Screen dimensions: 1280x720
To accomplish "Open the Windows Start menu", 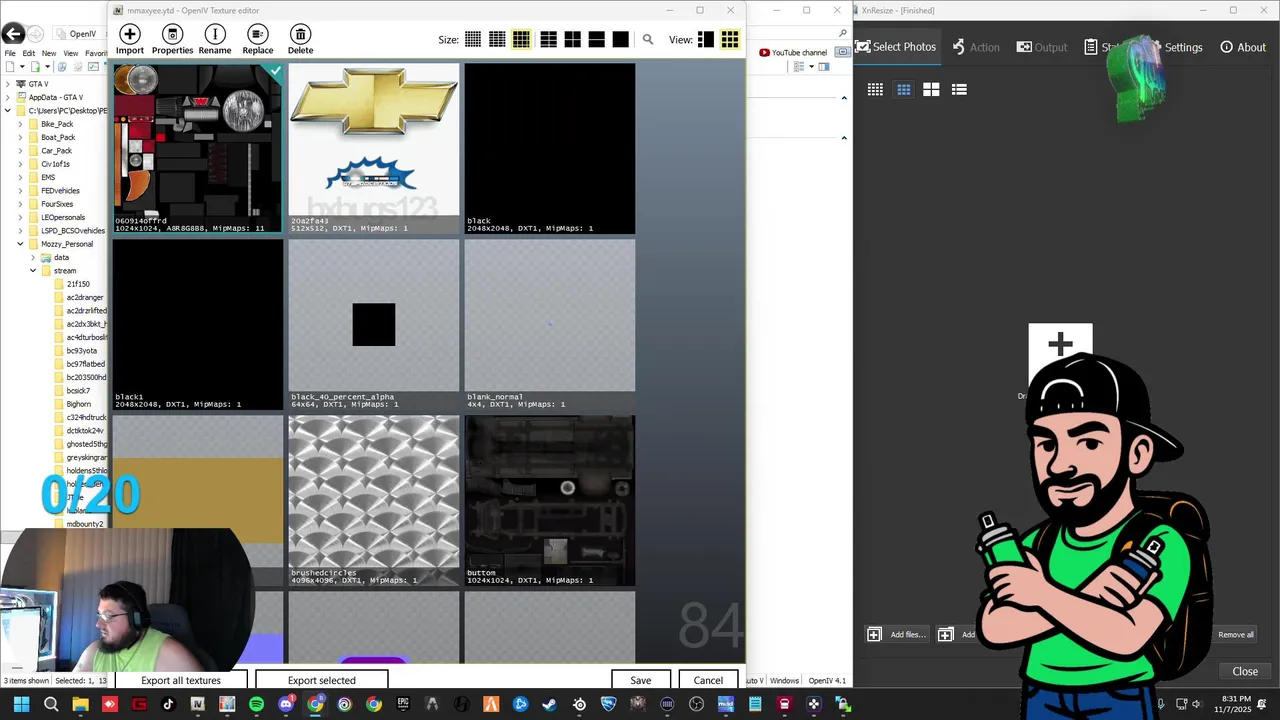I will click(21, 704).
